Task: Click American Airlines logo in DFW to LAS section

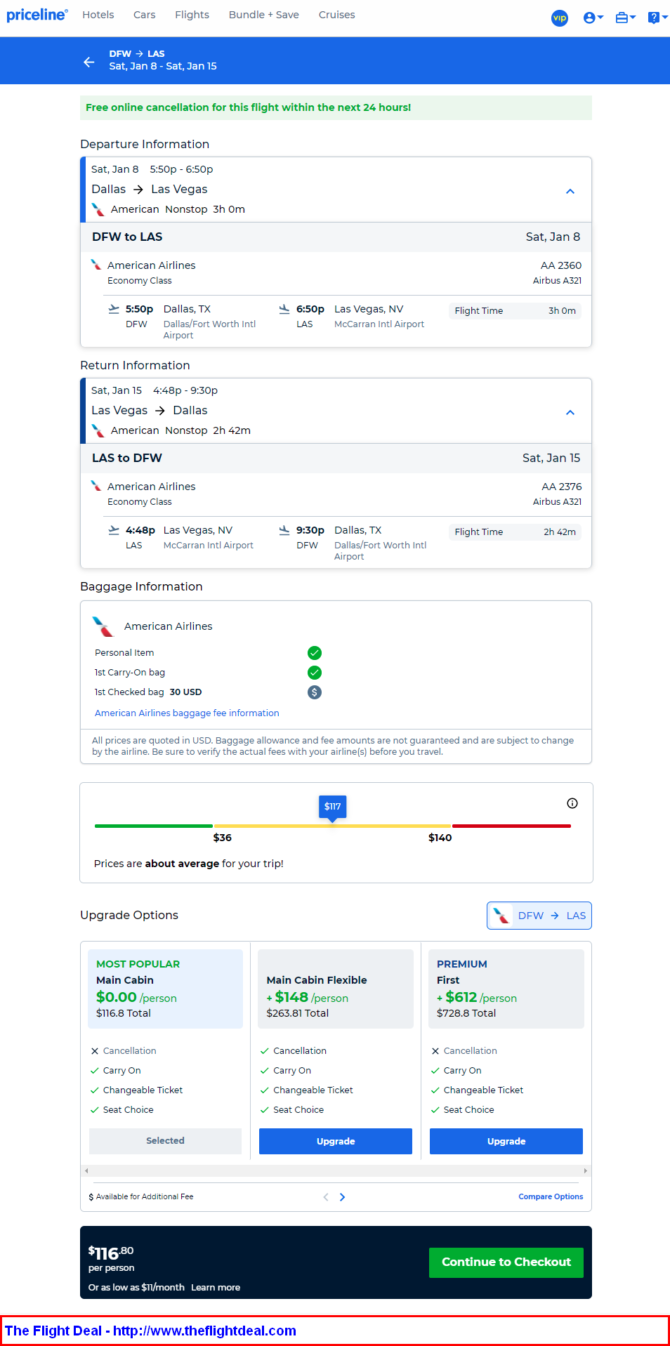Action: click(x=97, y=265)
